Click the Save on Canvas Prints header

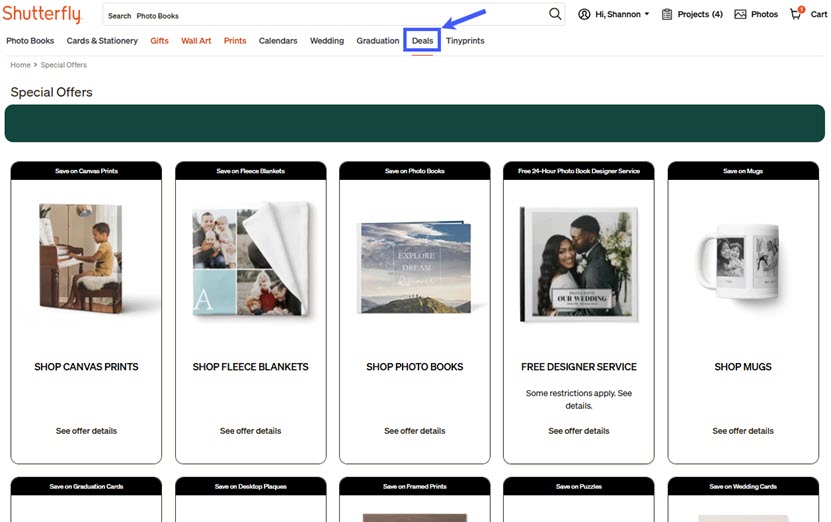(86, 171)
